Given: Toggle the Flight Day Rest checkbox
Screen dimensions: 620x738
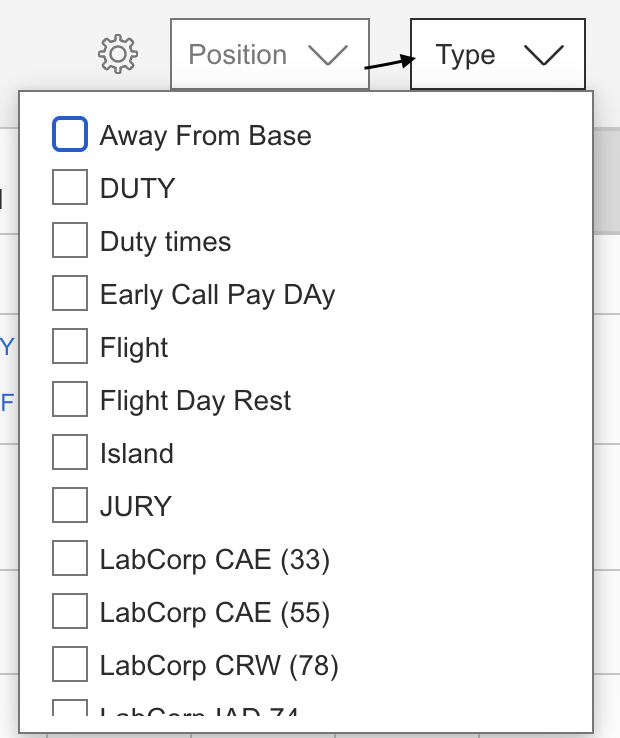Looking at the screenshot, I should [70, 400].
